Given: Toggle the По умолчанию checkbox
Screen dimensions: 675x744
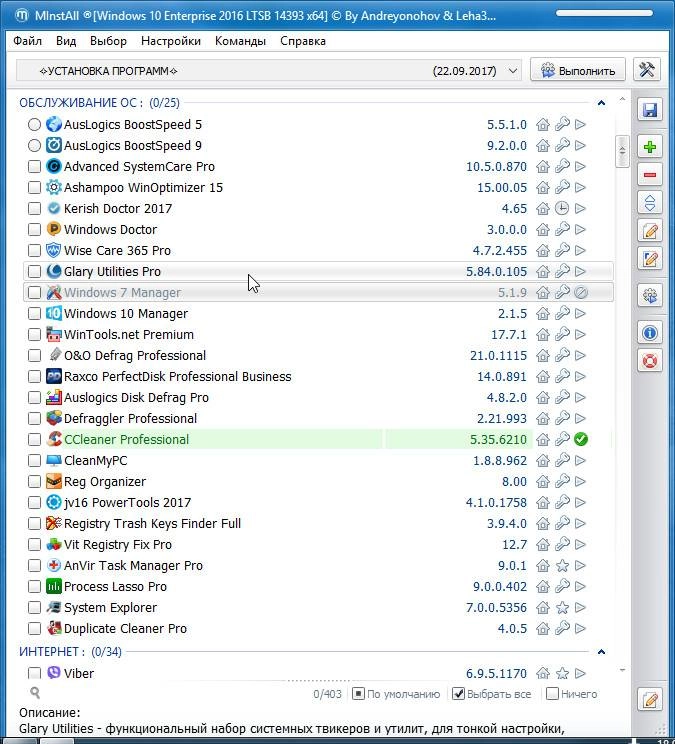Looking at the screenshot, I should click(358, 694).
